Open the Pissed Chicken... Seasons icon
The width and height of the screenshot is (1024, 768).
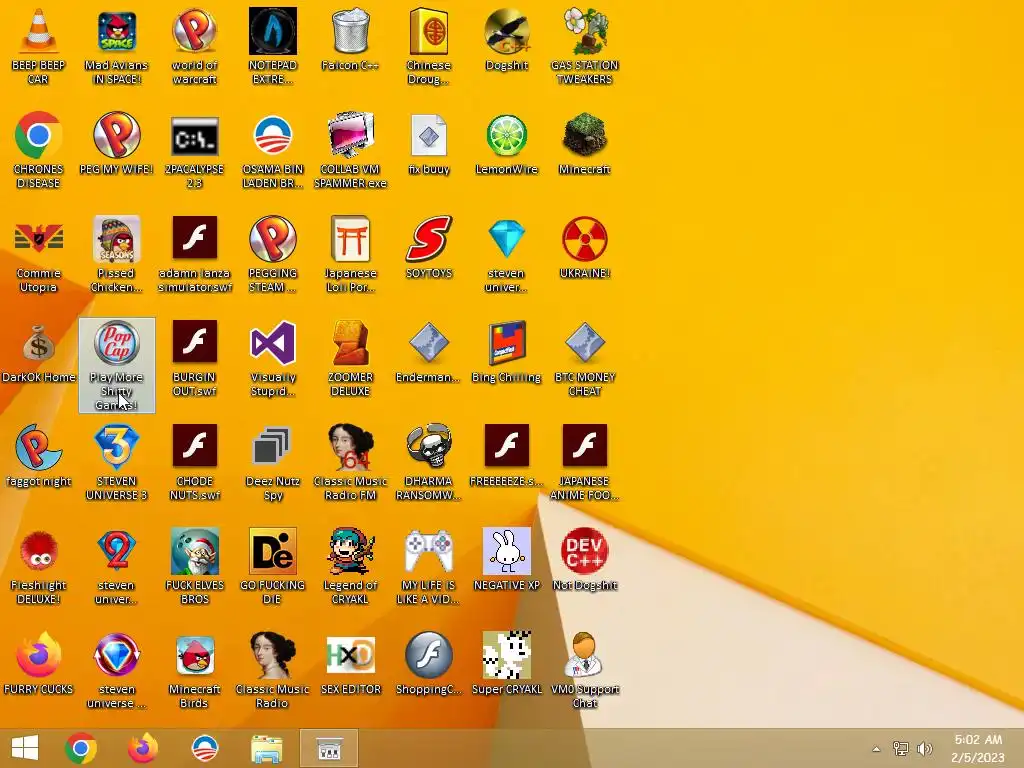[x=116, y=239]
